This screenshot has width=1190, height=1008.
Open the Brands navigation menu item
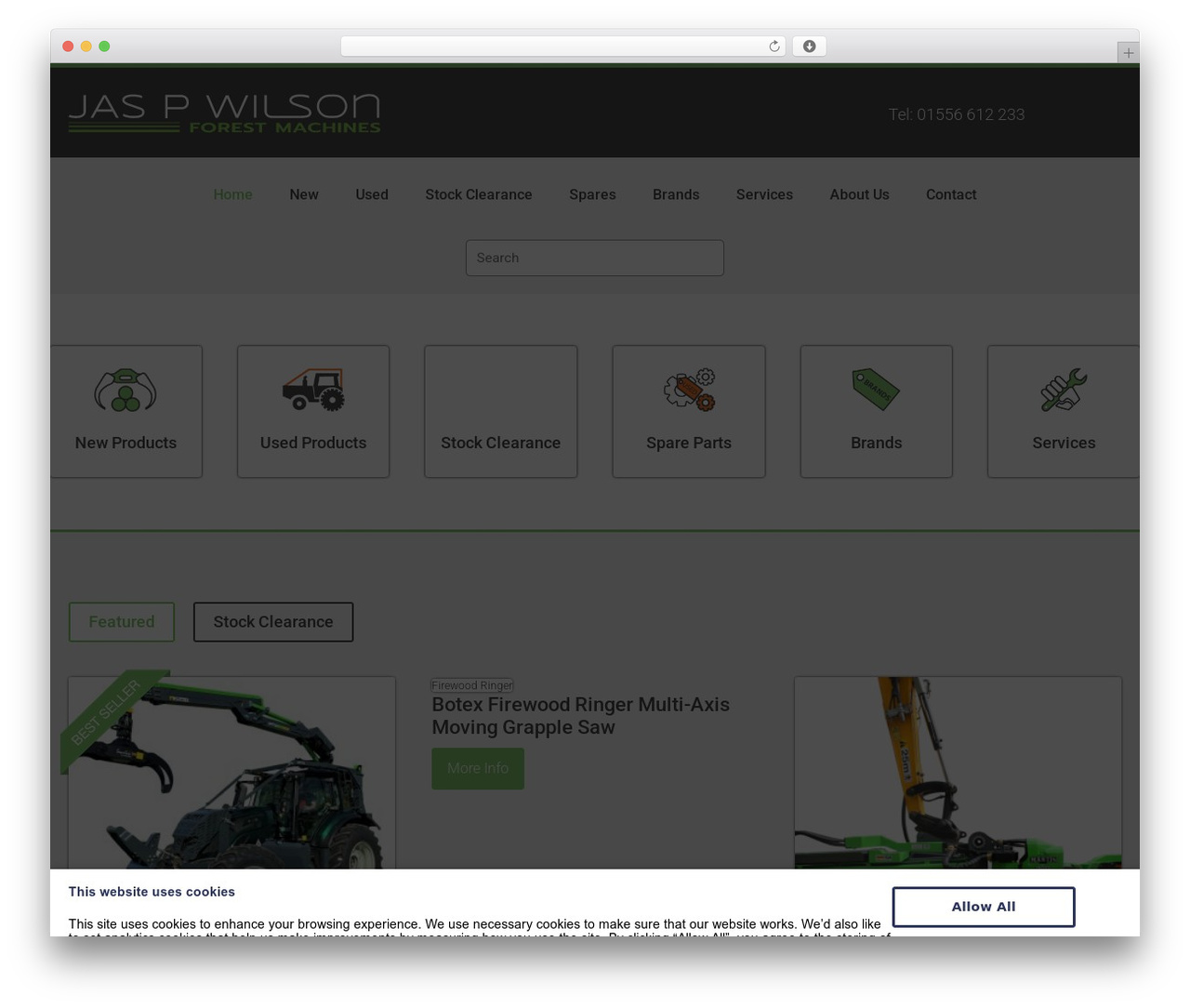tap(676, 194)
